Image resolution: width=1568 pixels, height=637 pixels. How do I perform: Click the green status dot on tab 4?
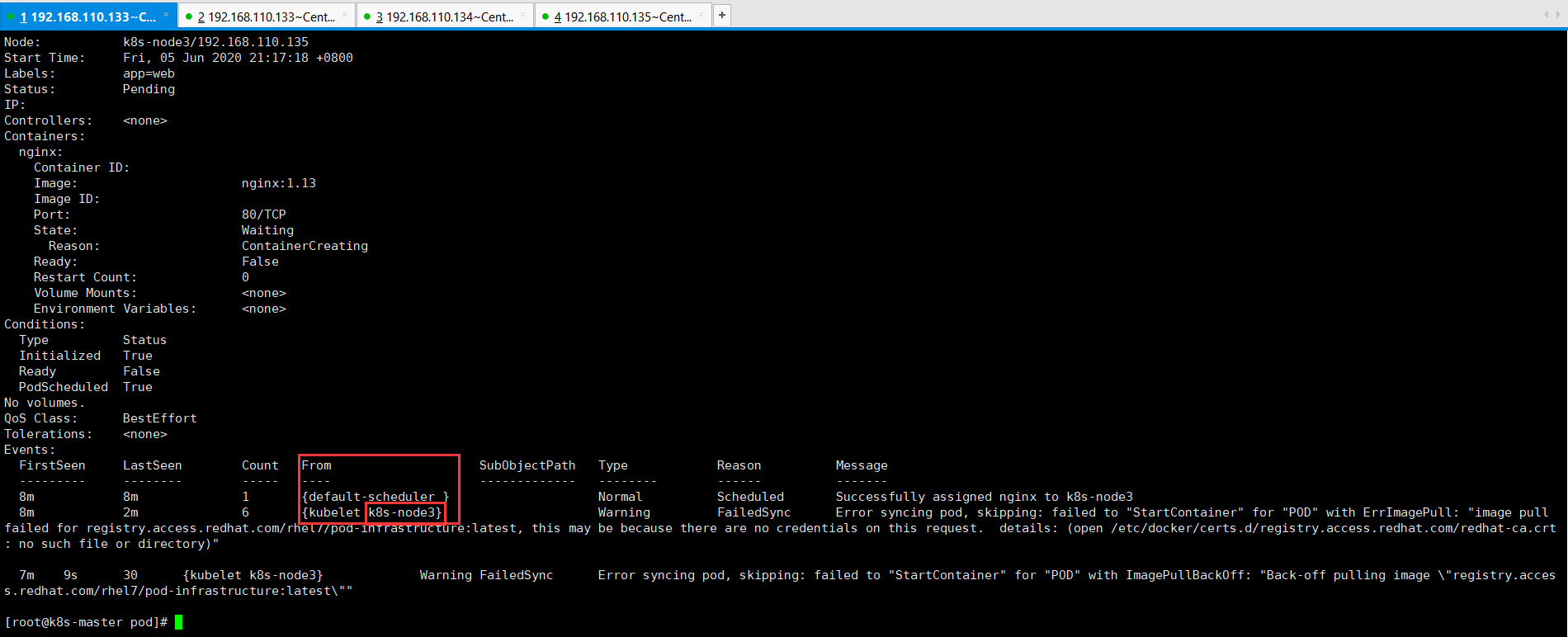pyautogui.click(x=545, y=17)
